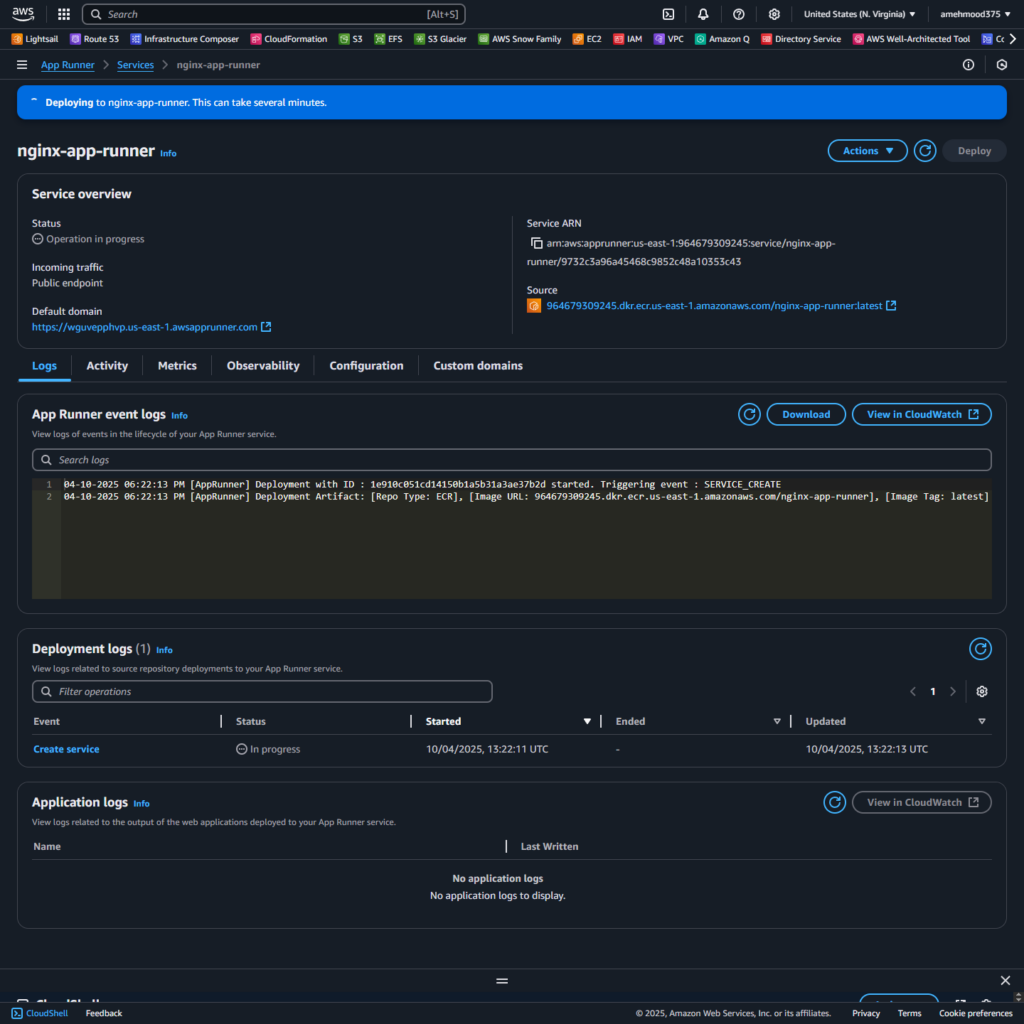Open AWS Snow Family shortcut
The height and width of the screenshot is (1024, 1024).
click(520, 39)
